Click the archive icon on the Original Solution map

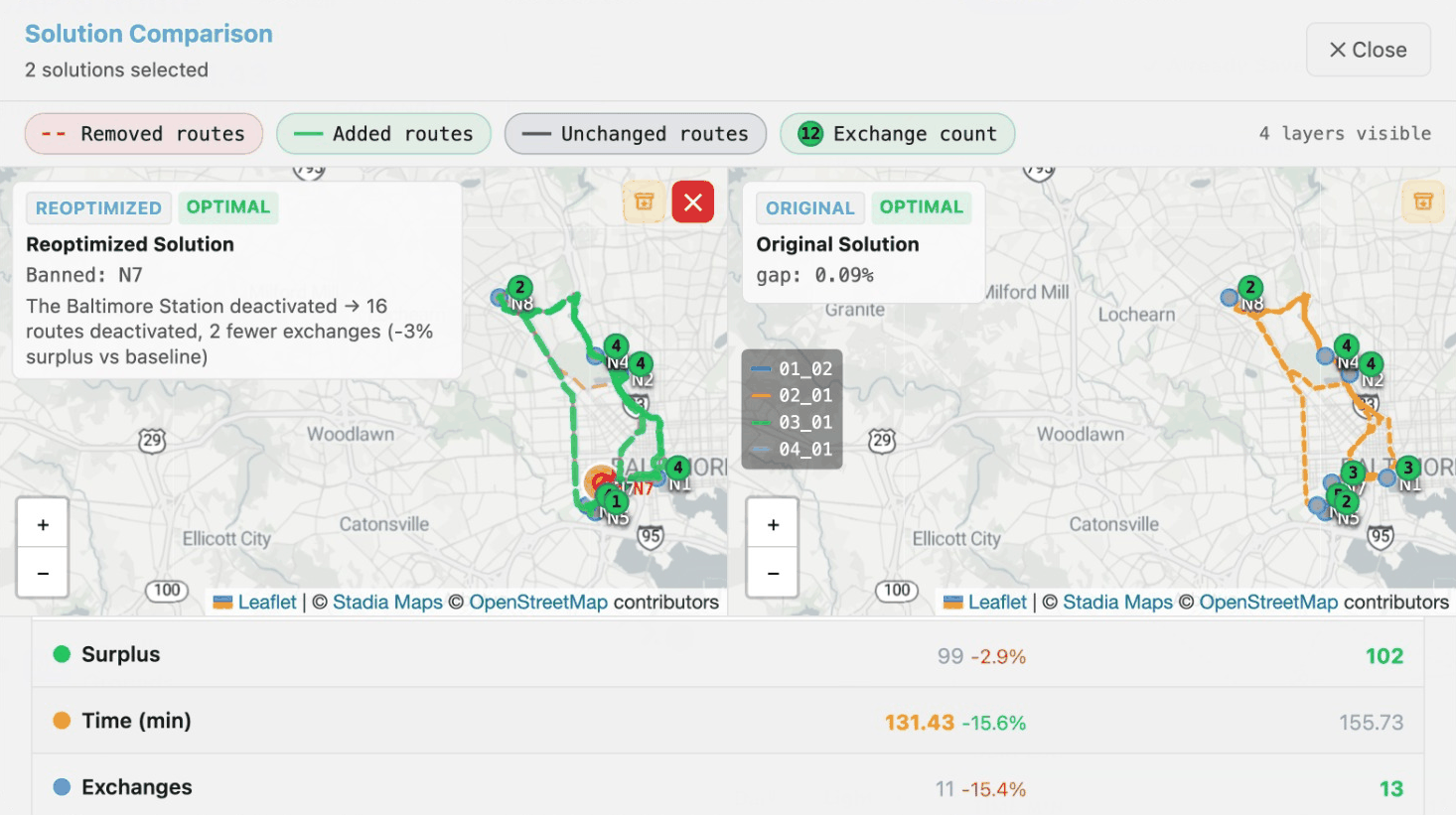tap(1423, 203)
